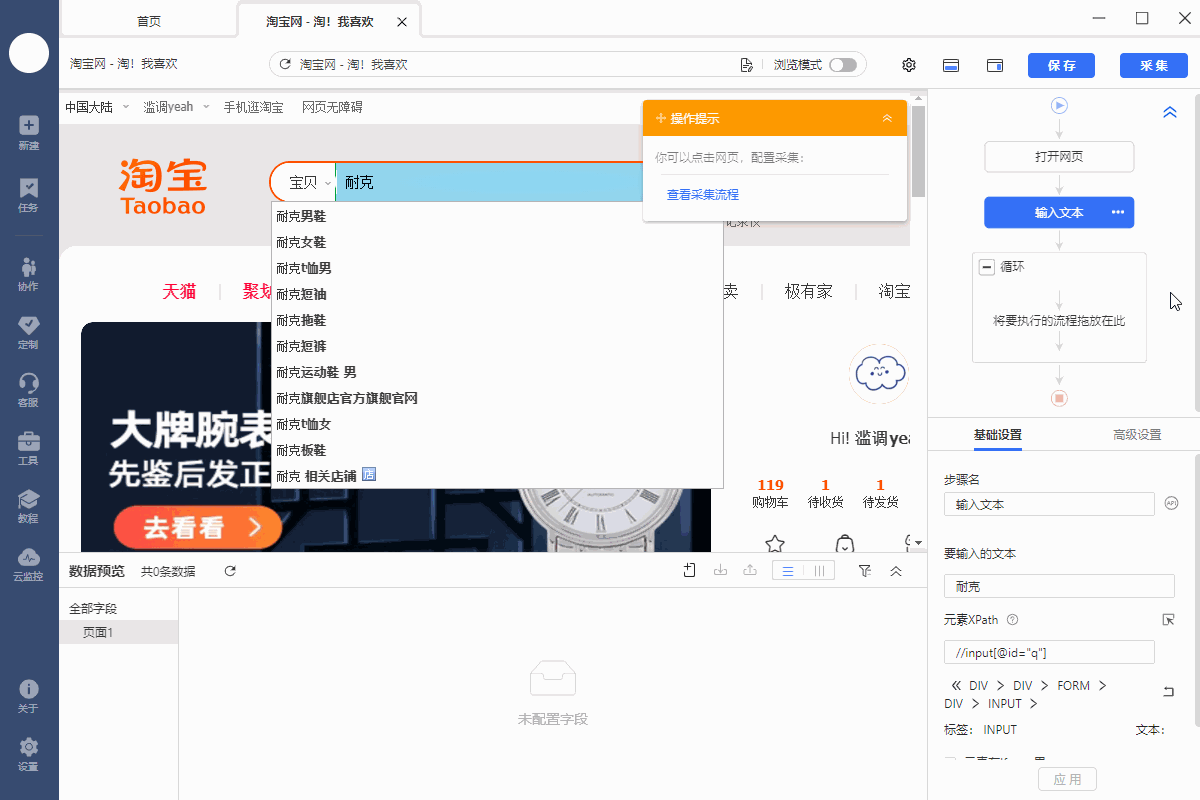The height and width of the screenshot is (800, 1200).
Task: Open the 输入文本 step more options
Action: tap(1118, 213)
